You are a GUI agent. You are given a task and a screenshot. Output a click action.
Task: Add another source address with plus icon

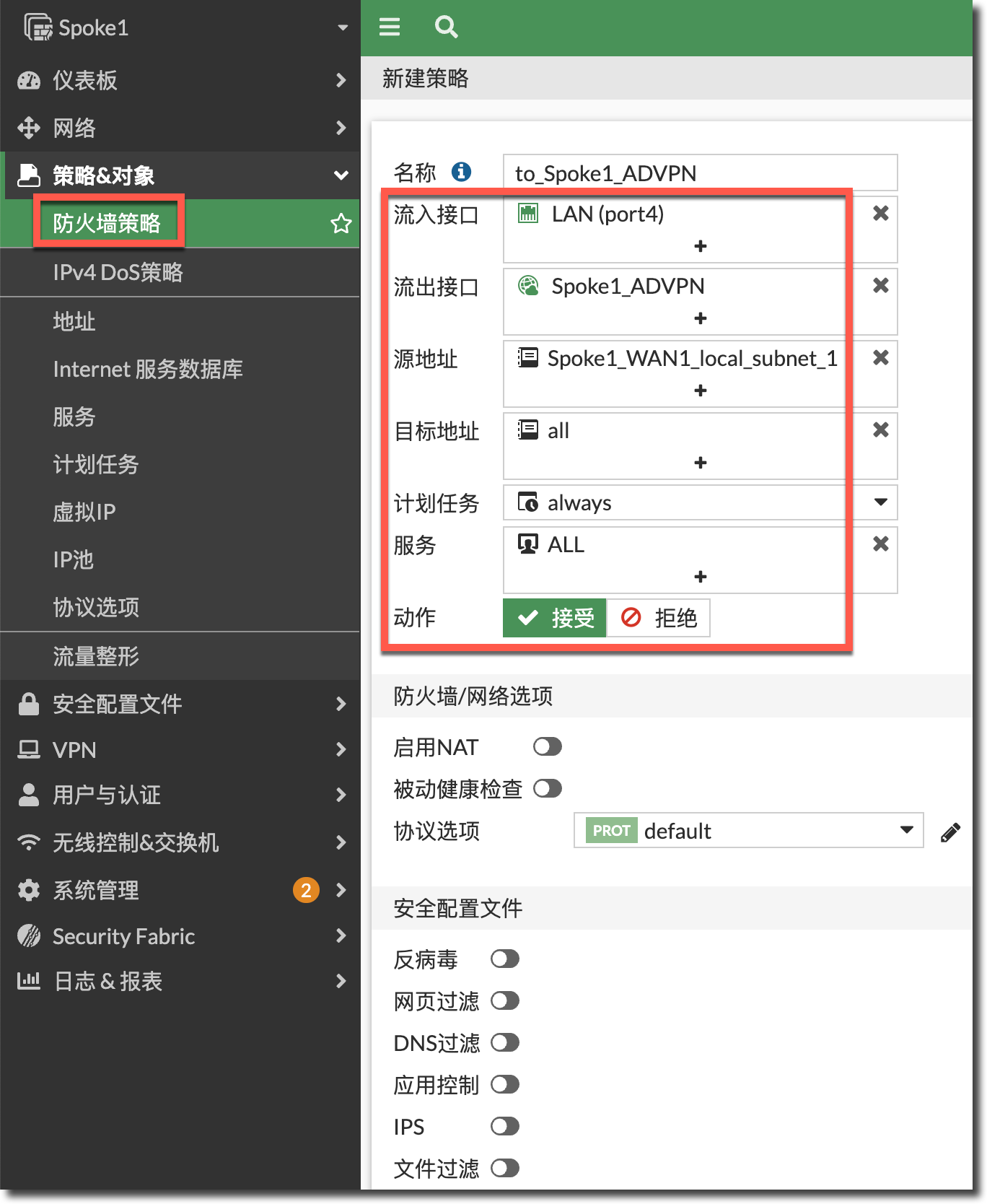[700, 391]
